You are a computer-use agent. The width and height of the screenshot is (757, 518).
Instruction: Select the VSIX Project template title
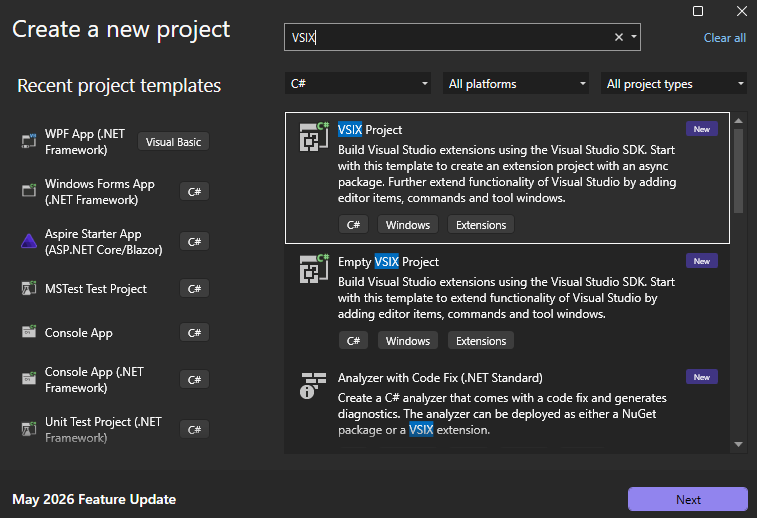[x=370, y=130]
